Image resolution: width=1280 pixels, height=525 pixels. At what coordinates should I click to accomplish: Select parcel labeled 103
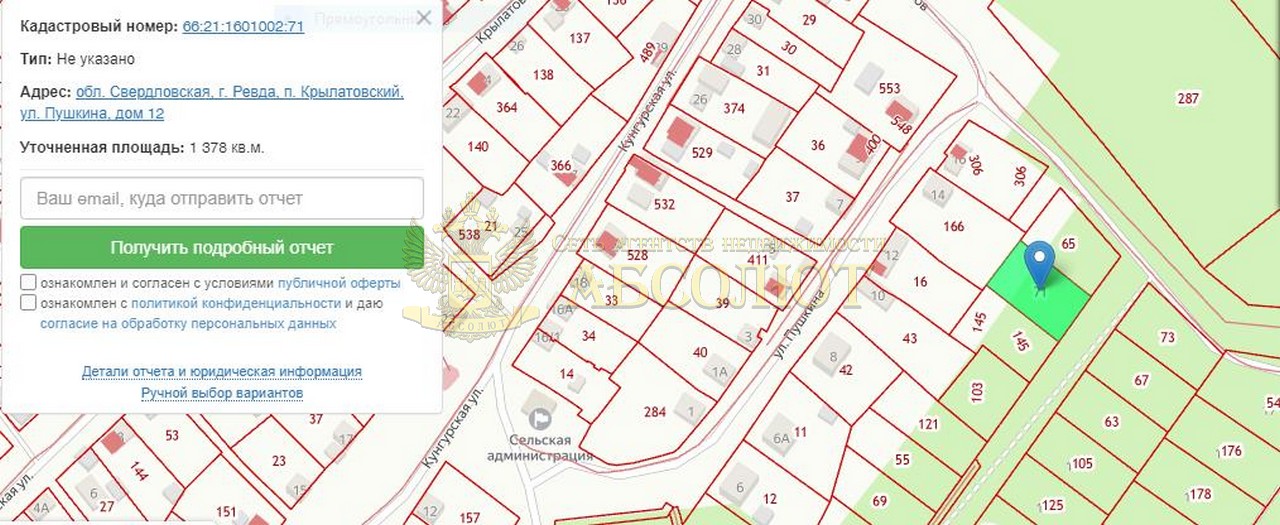(x=978, y=391)
